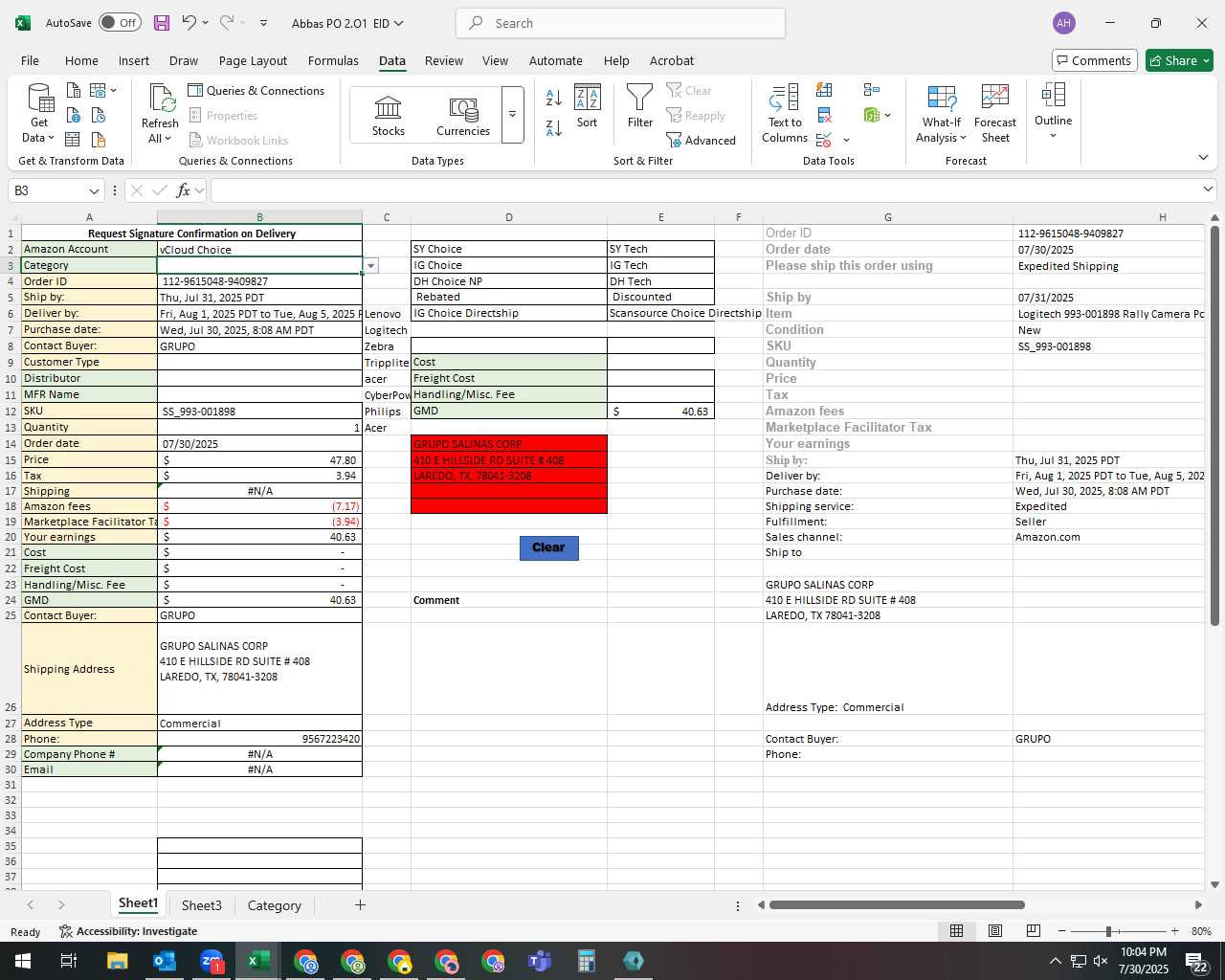
Task: Open Outlook from the taskbar
Action: click(165, 961)
